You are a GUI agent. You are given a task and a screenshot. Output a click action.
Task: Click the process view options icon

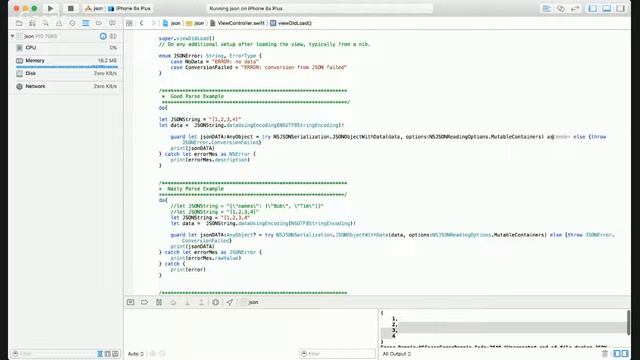click(113, 36)
